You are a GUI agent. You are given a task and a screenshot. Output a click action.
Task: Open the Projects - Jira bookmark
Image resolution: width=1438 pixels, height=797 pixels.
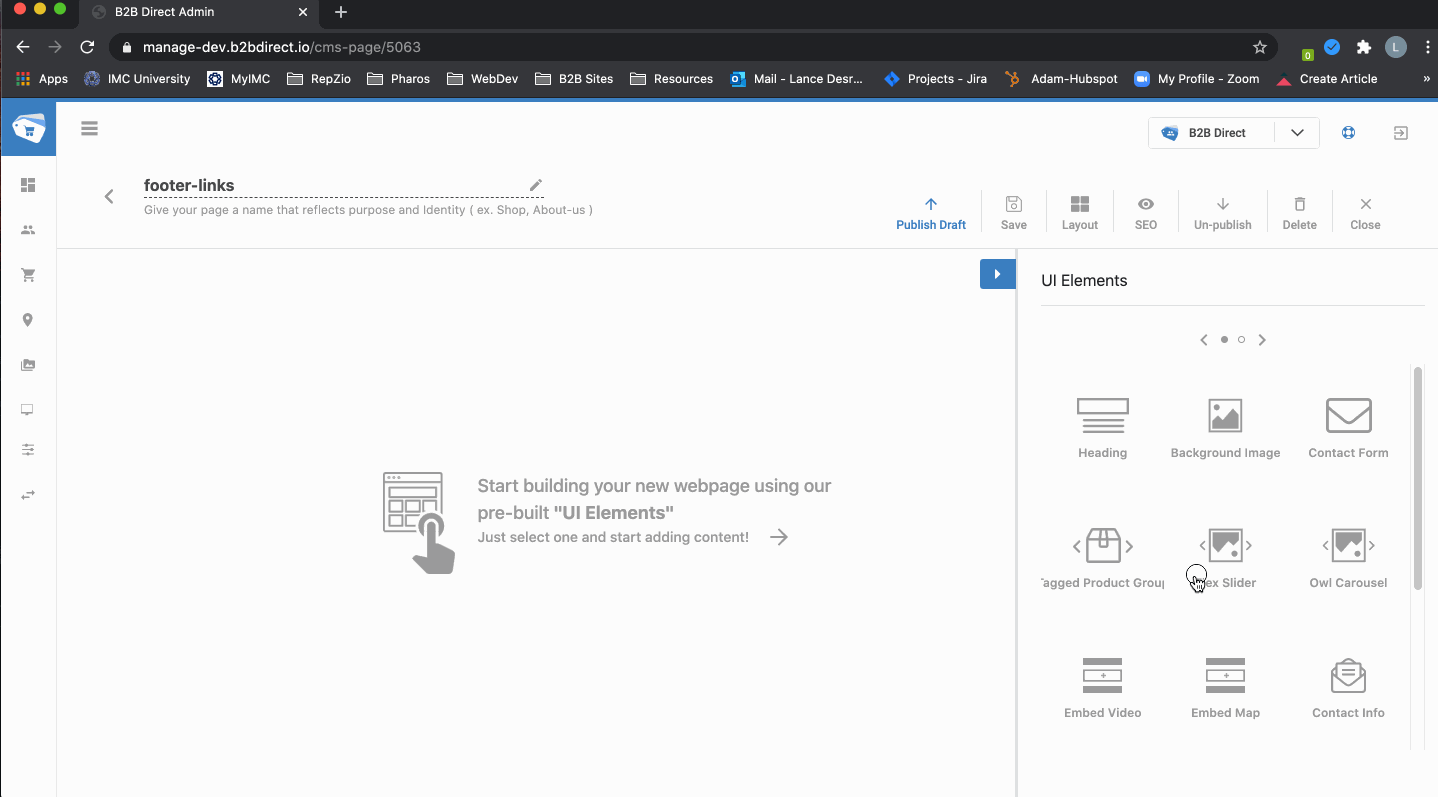coord(935,79)
